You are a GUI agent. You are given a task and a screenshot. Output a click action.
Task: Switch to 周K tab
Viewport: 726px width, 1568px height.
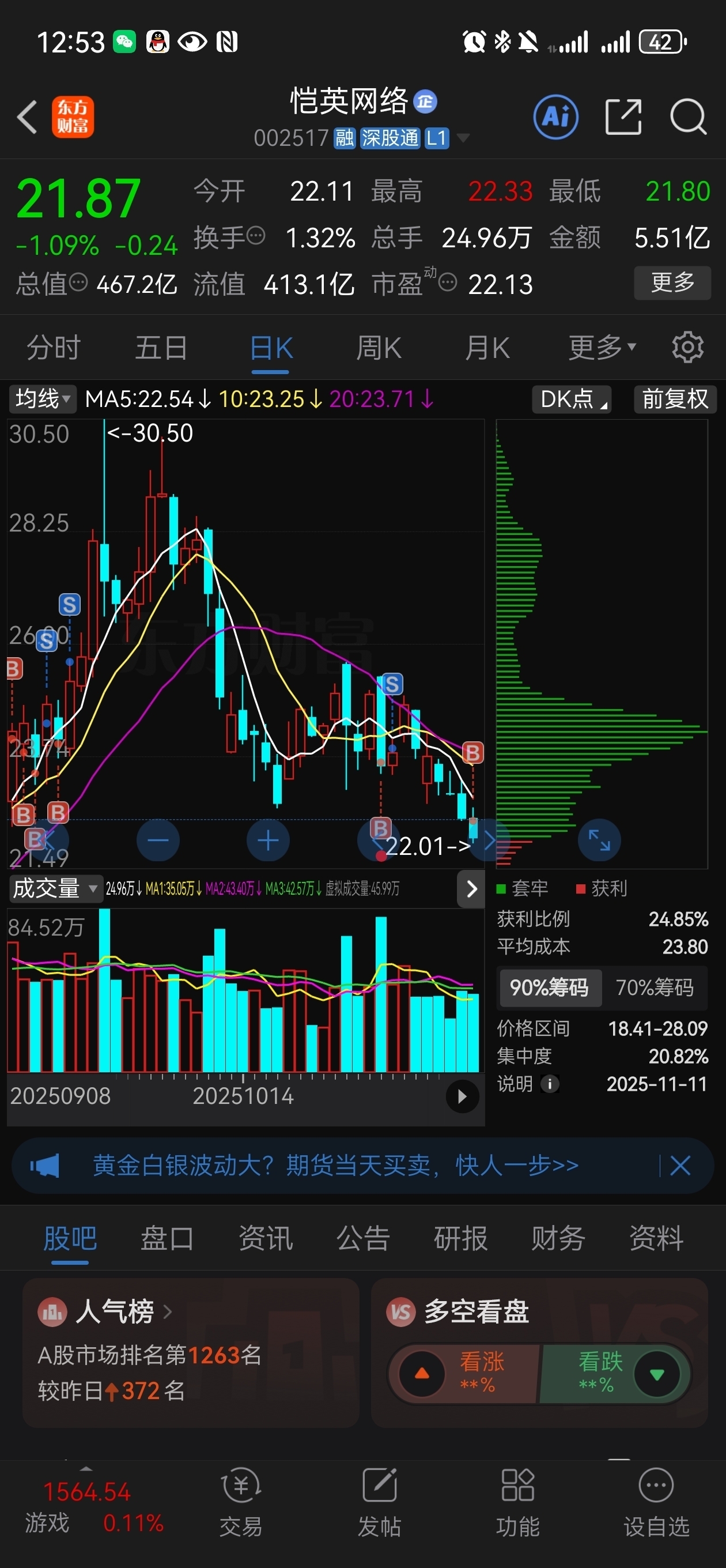[379, 348]
